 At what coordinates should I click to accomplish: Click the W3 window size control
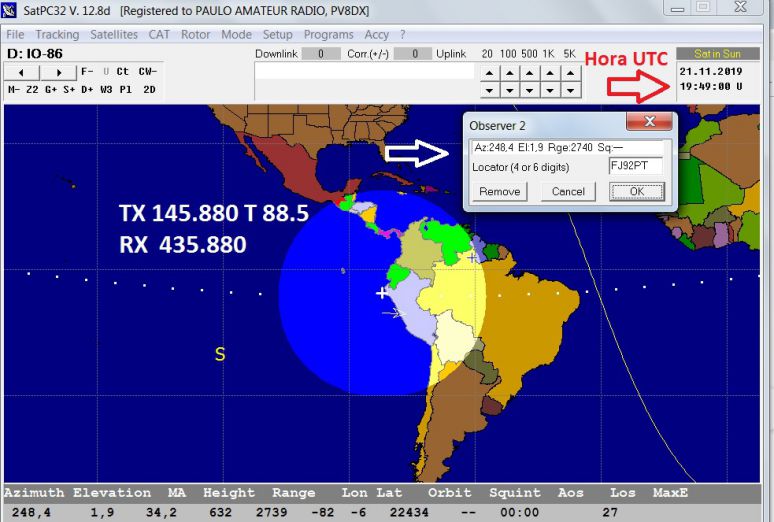pyautogui.click(x=106, y=89)
